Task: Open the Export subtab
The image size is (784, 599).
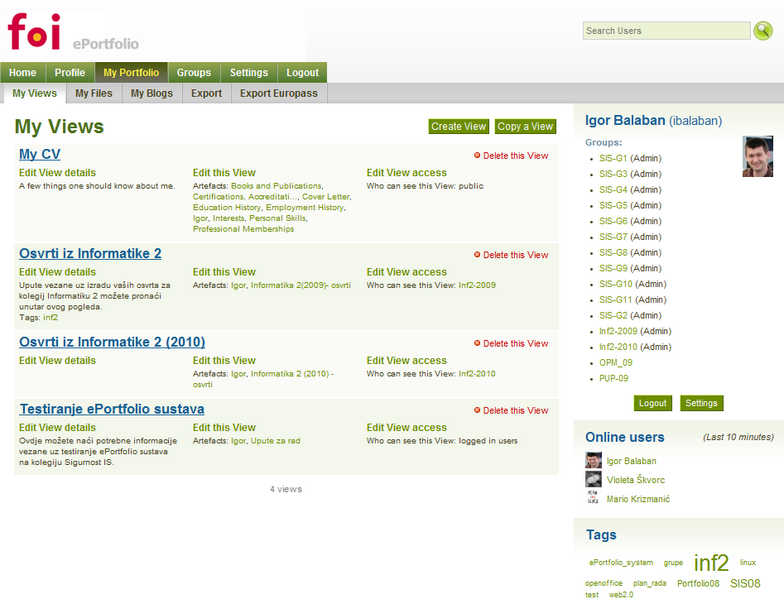Action: pyautogui.click(x=206, y=94)
